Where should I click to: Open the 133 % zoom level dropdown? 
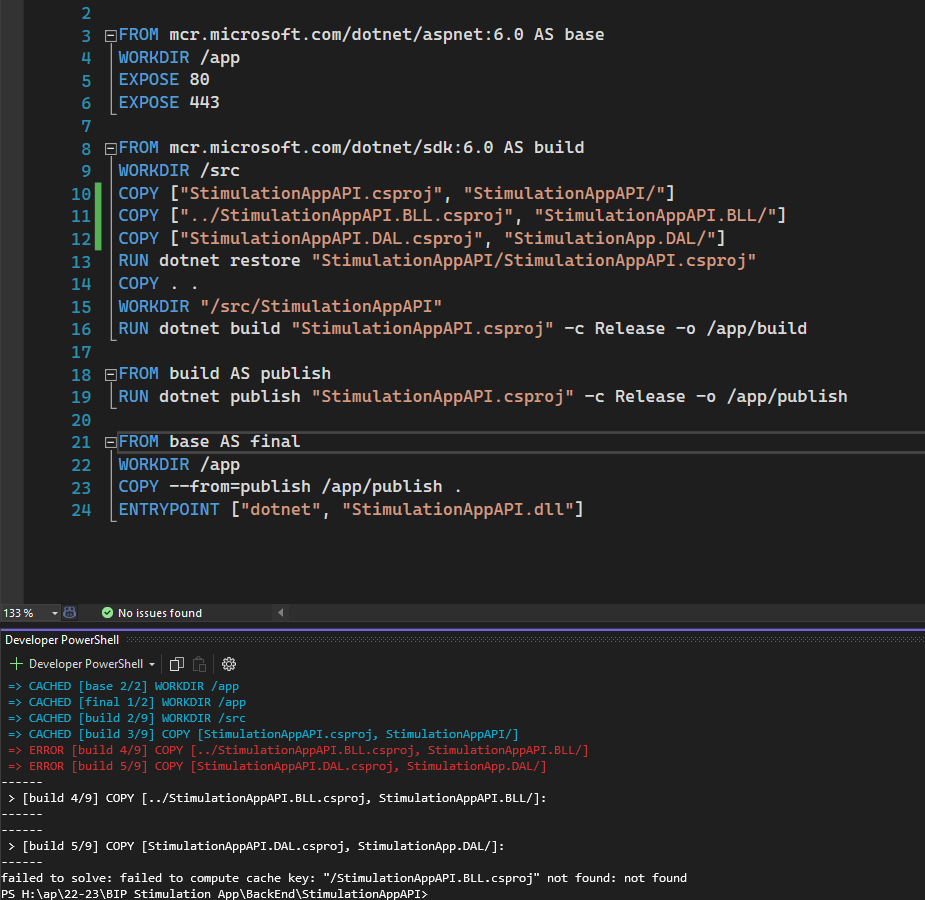pos(54,613)
